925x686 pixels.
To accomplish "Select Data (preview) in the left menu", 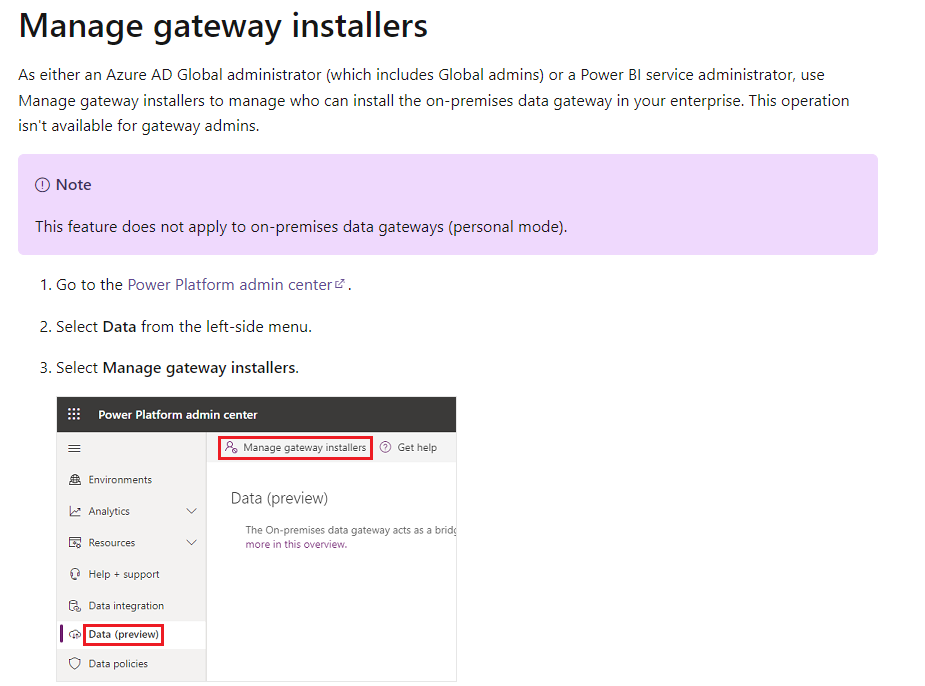I will click(x=122, y=634).
